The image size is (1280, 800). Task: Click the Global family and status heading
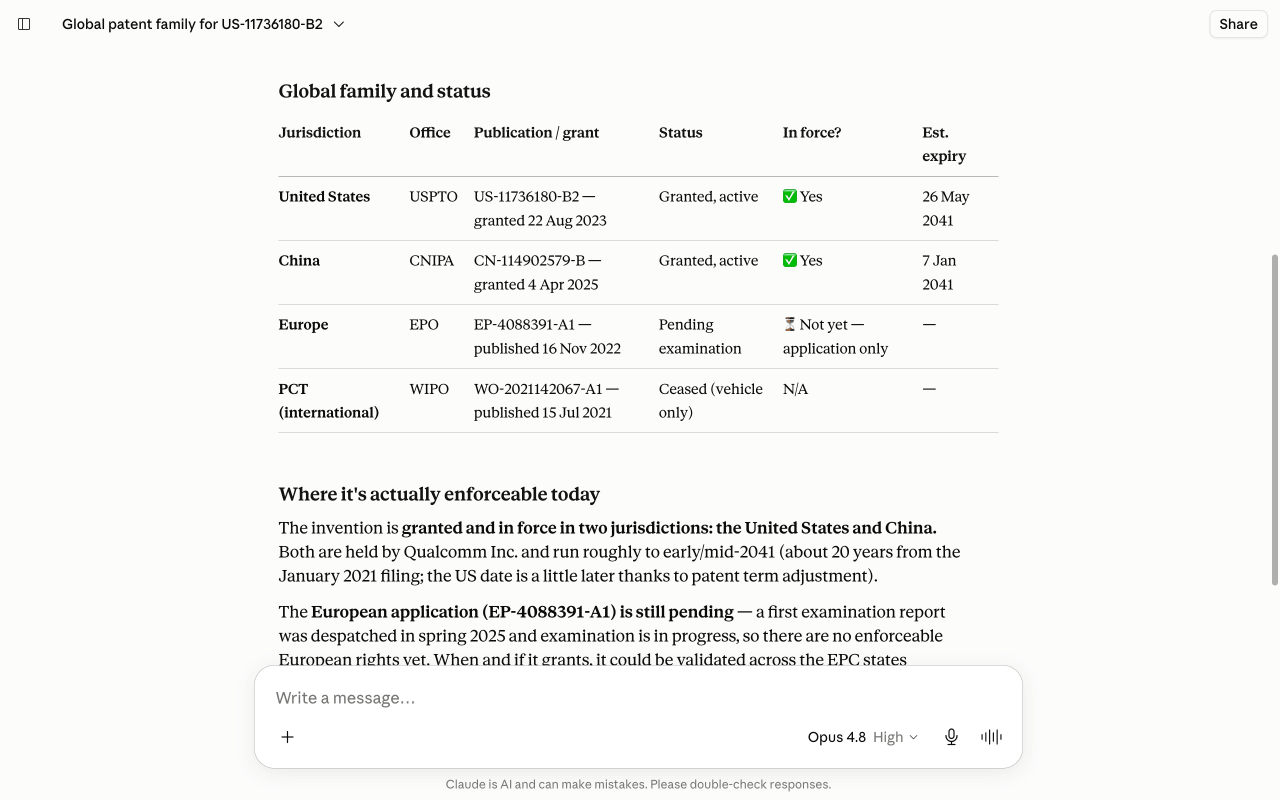385,92
